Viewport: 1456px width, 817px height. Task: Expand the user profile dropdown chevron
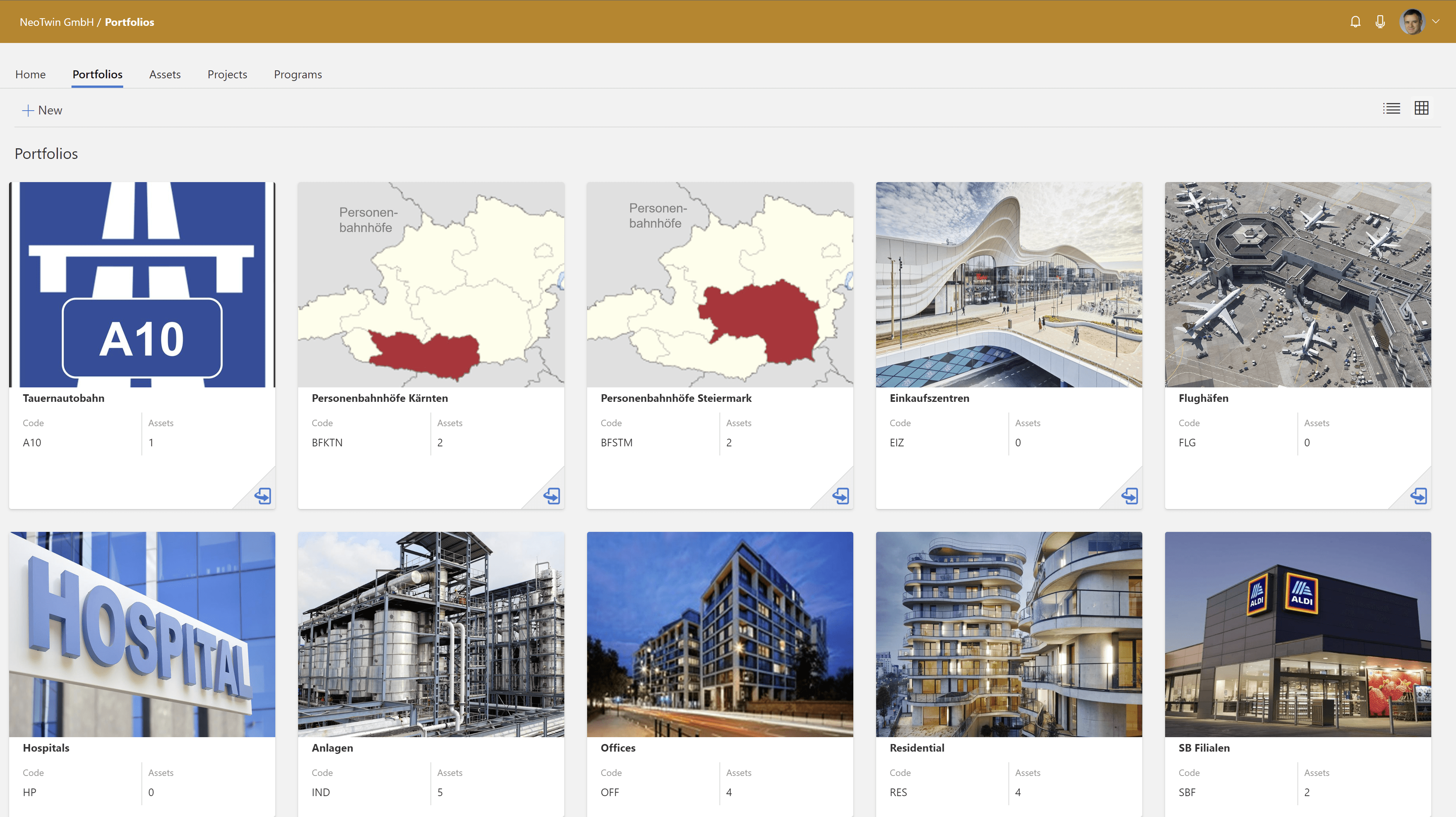pos(1435,21)
